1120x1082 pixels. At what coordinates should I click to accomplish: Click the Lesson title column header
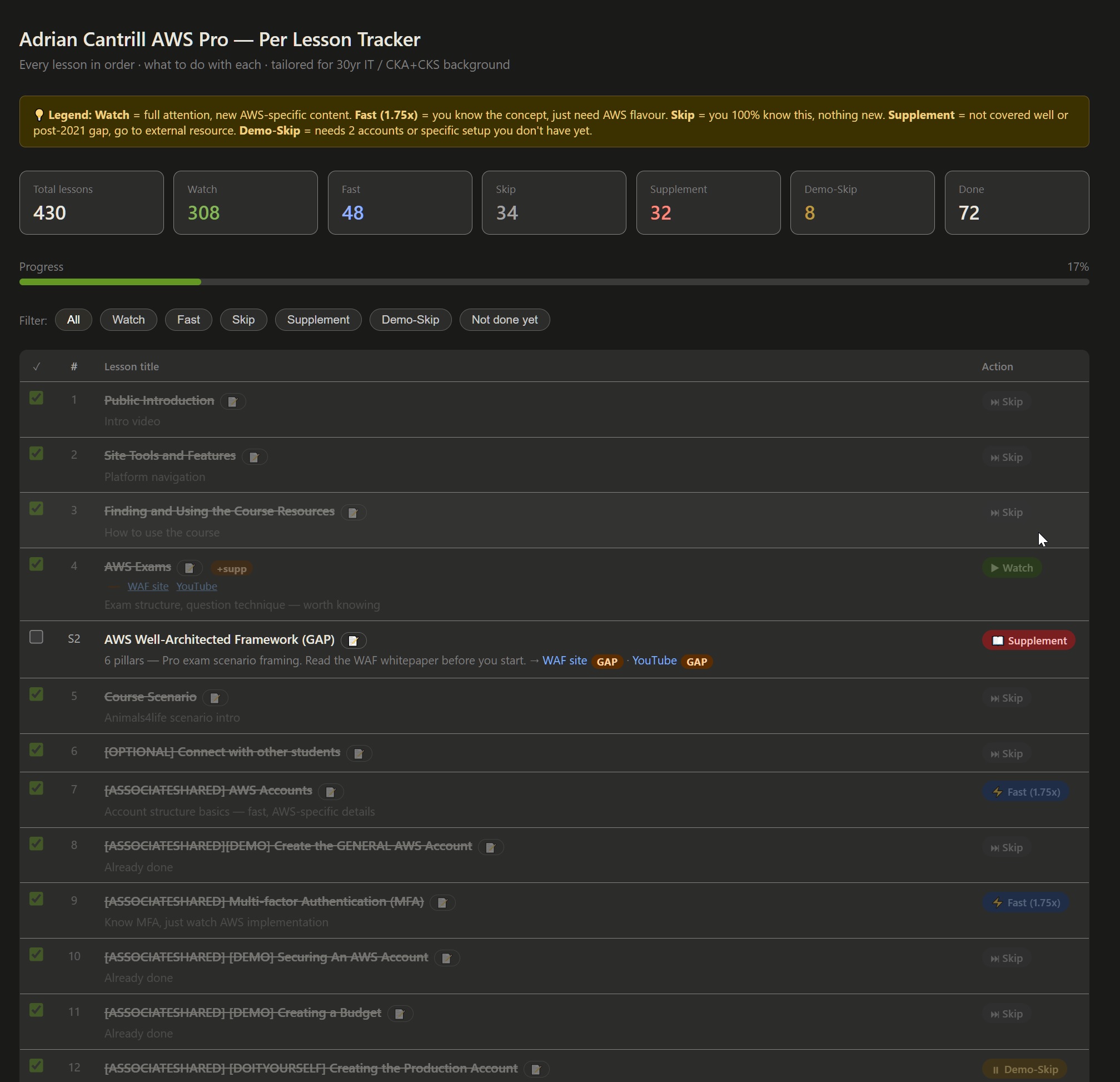131,367
